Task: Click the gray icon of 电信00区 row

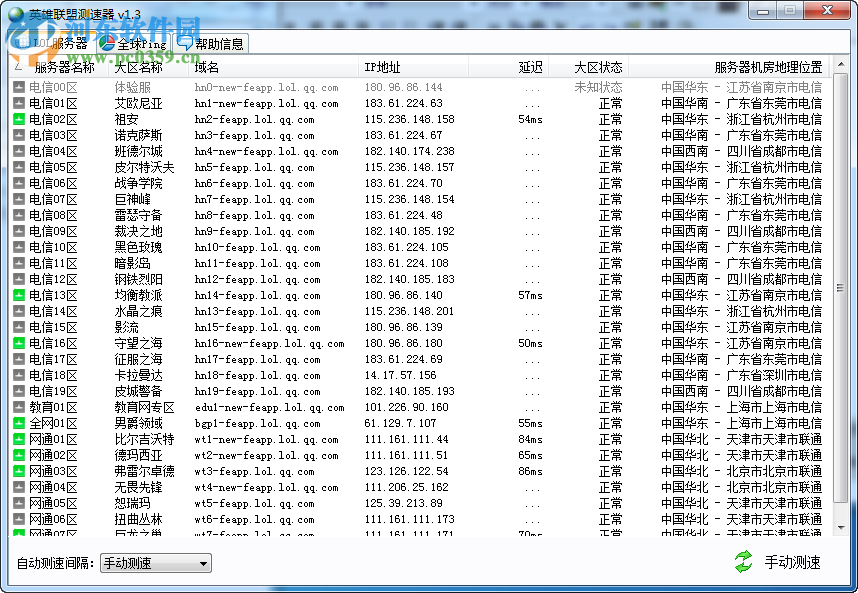Action: click(19, 88)
